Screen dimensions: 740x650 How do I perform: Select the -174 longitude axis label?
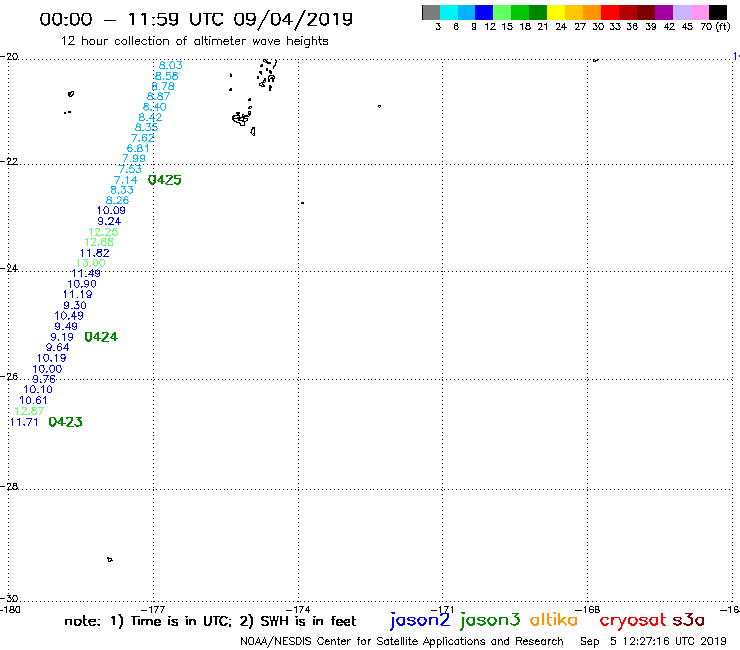[x=298, y=610]
